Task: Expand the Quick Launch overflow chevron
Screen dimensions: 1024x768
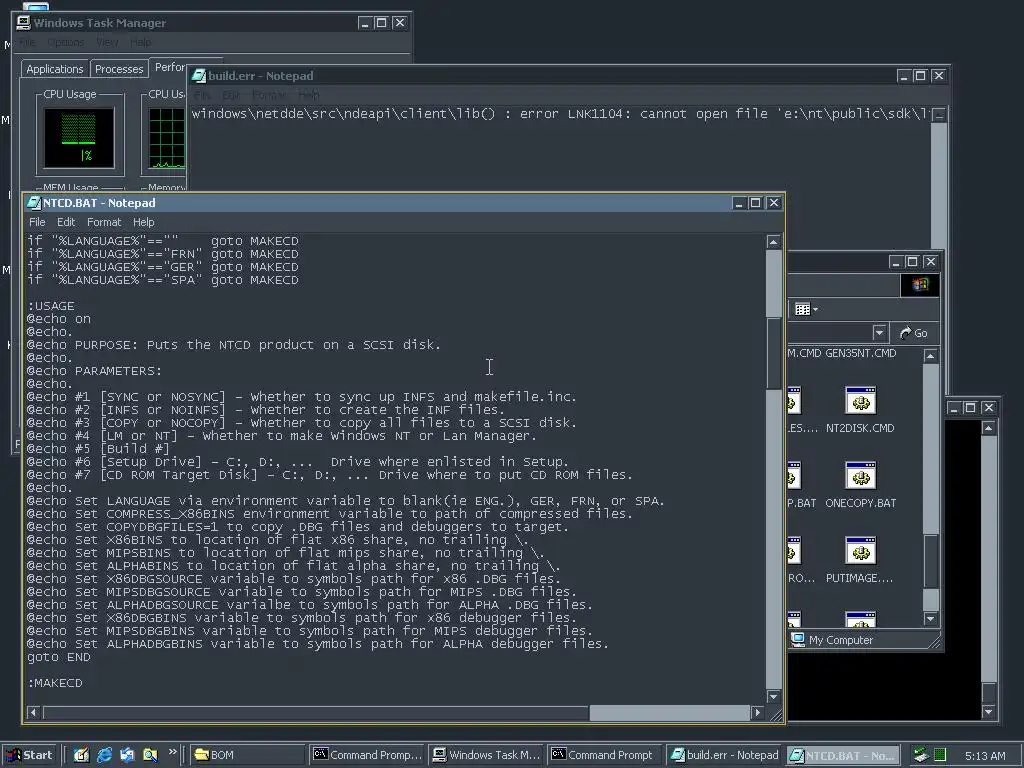Action: (x=172, y=752)
